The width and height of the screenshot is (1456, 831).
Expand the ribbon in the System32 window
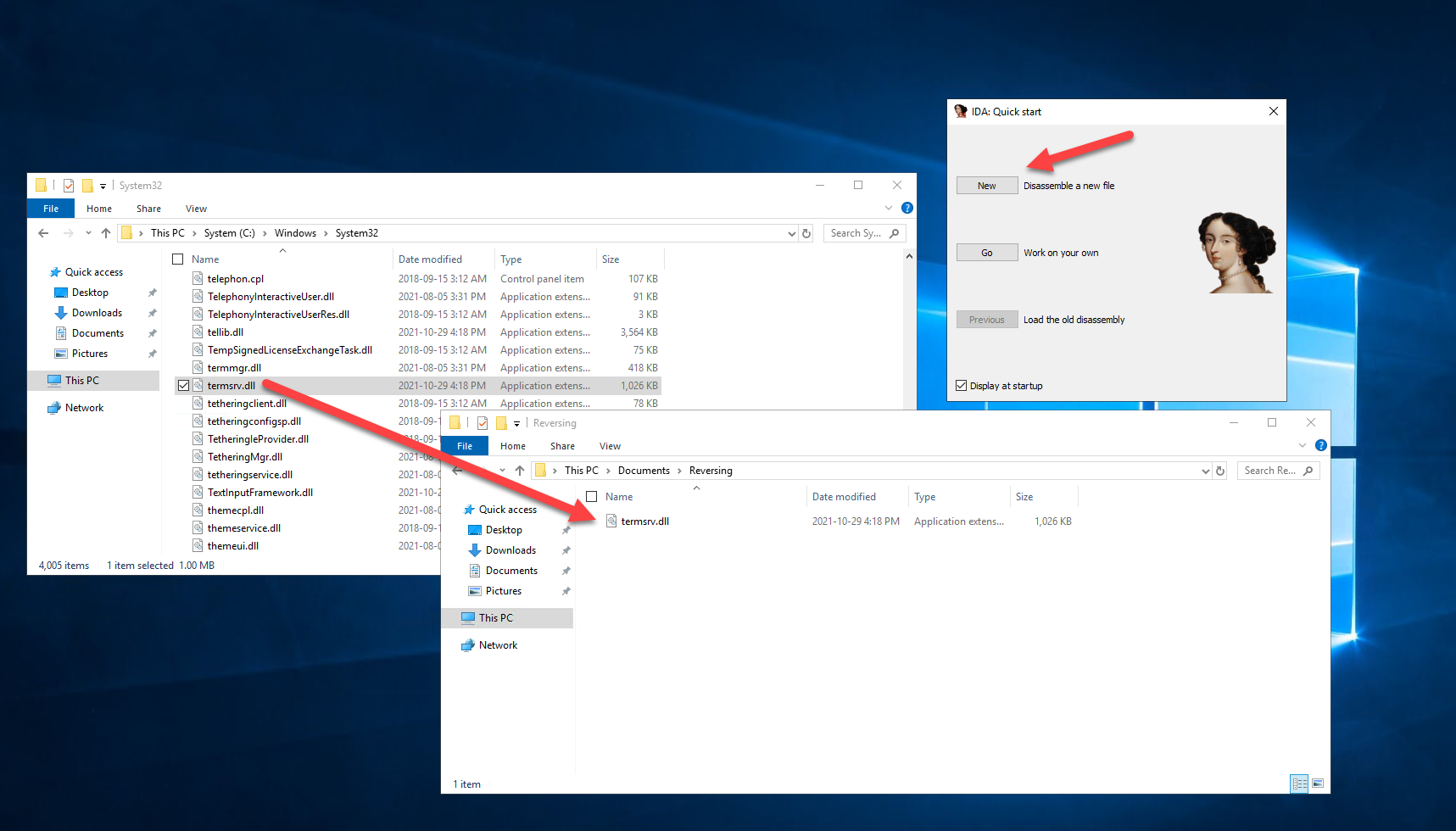888,208
